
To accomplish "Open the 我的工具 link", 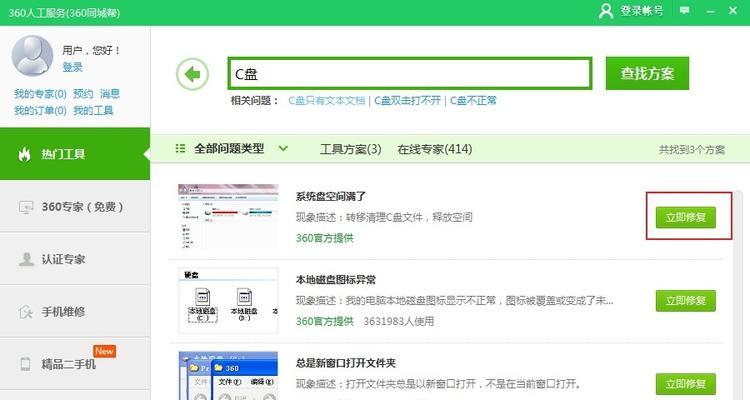I will click(x=93, y=111).
